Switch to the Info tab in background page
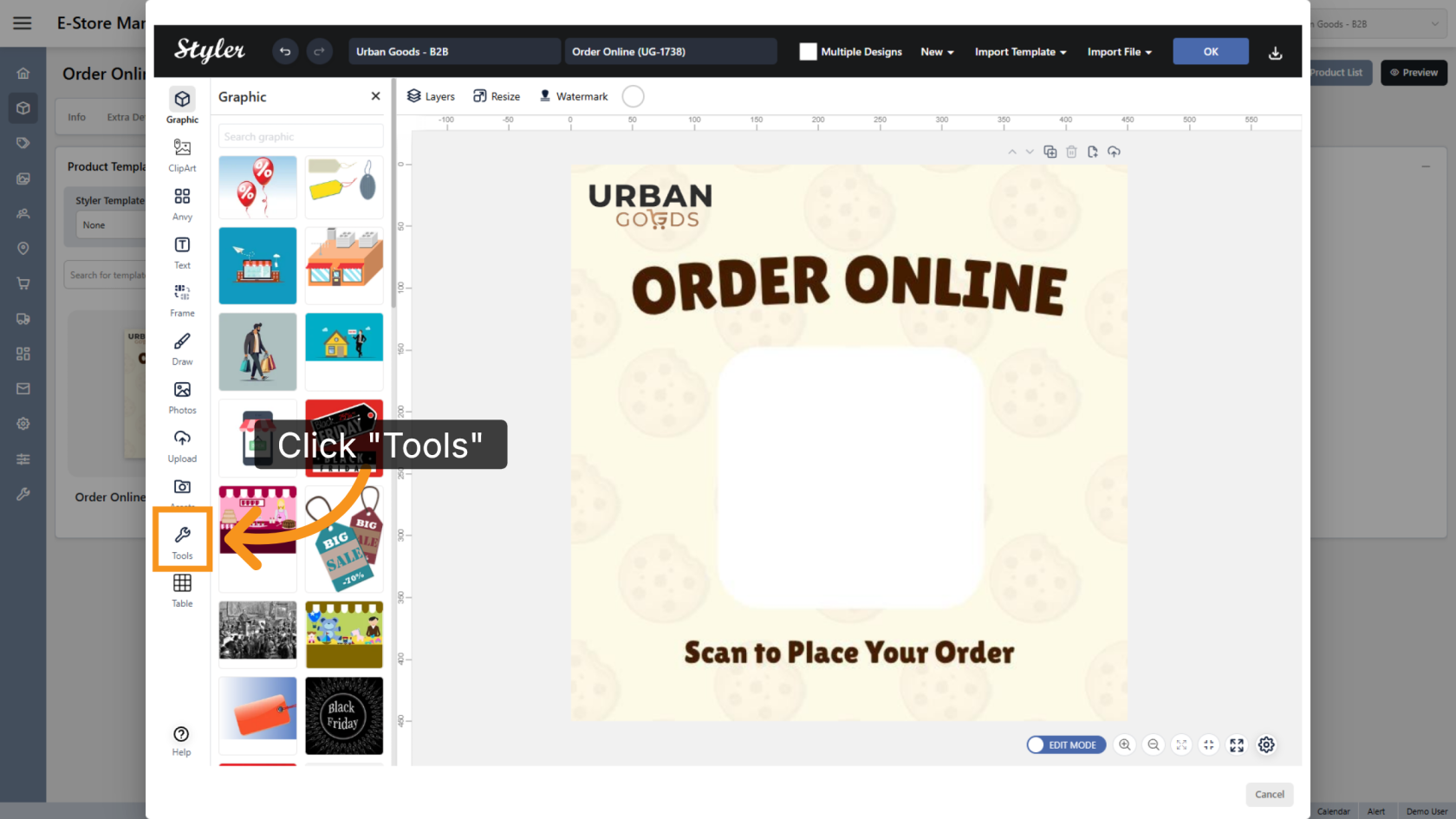 click(77, 117)
